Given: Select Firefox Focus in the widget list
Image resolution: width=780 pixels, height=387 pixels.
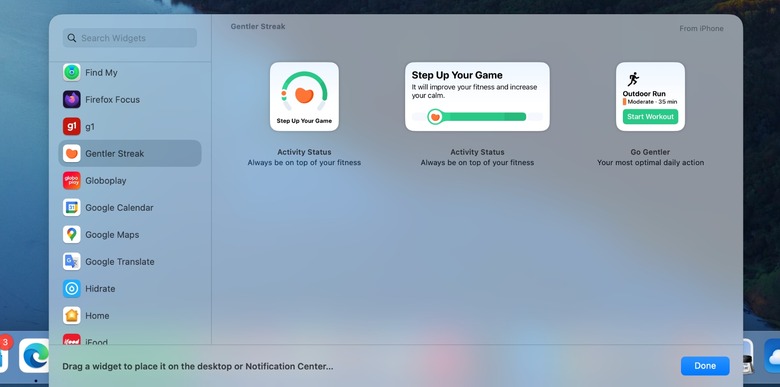Looking at the screenshot, I should pos(112,99).
